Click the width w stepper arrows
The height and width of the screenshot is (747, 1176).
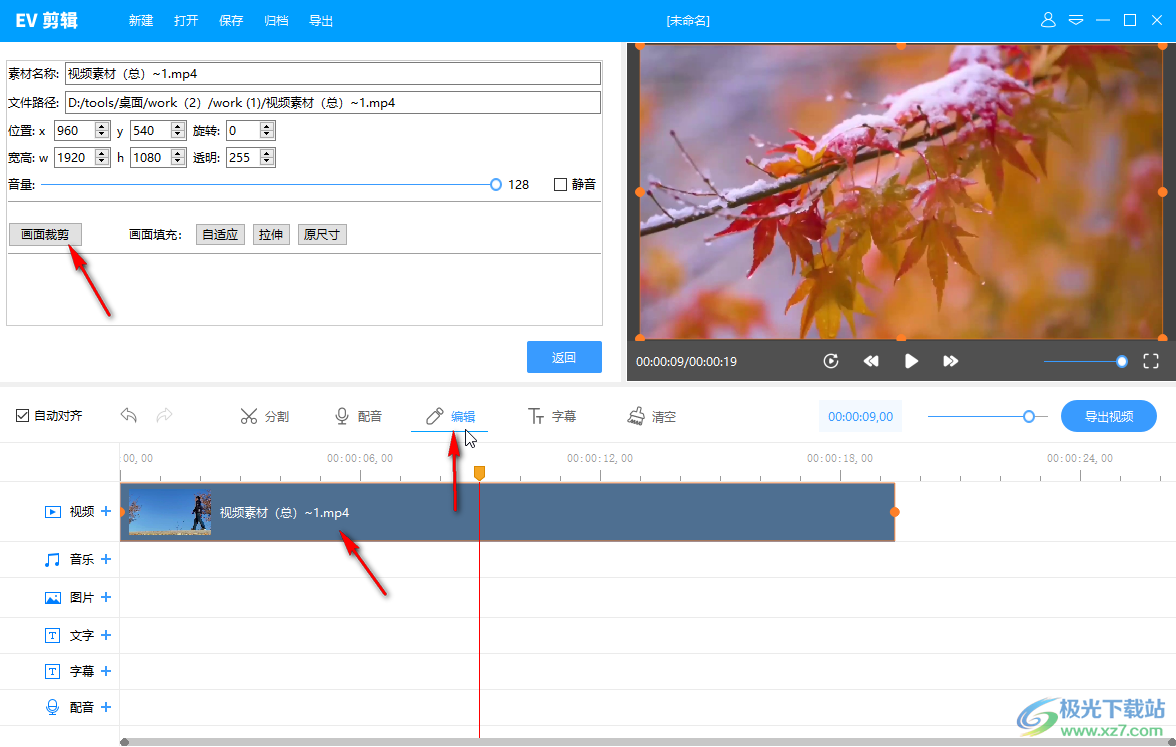tap(102, 158)
